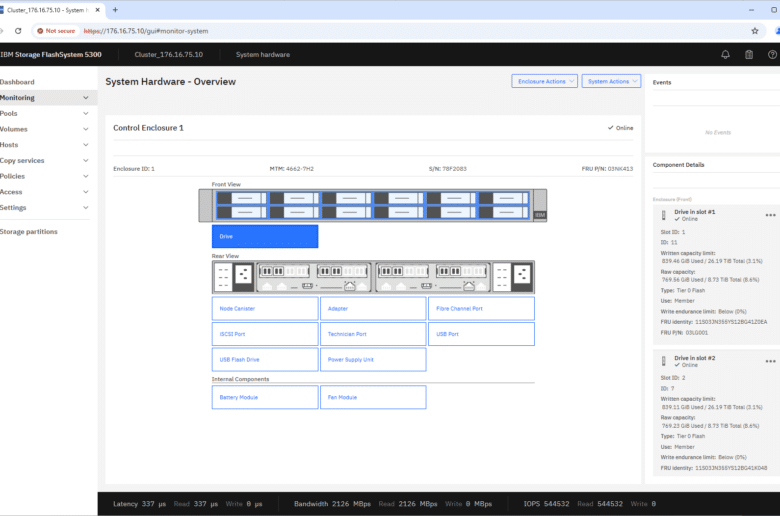
Task: Click the Node Canister component tile
Action: pyautogui.click(x=265, y=309)
